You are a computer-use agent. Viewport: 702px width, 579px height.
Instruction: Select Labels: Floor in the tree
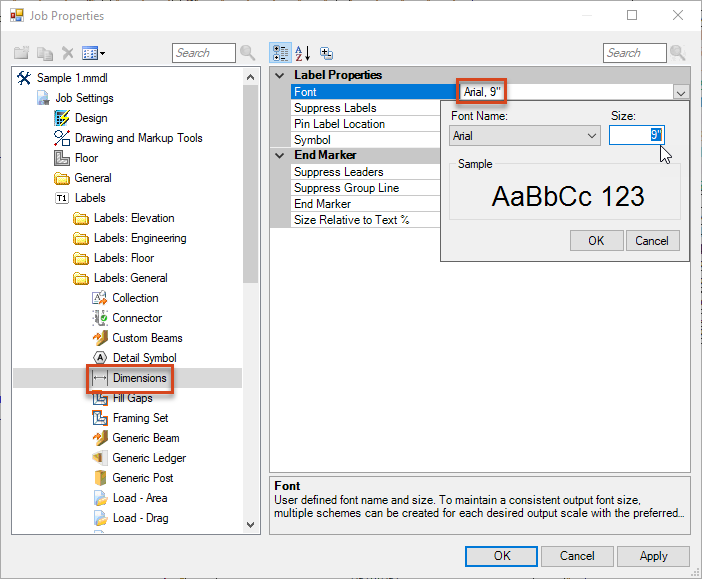point(124,258)
